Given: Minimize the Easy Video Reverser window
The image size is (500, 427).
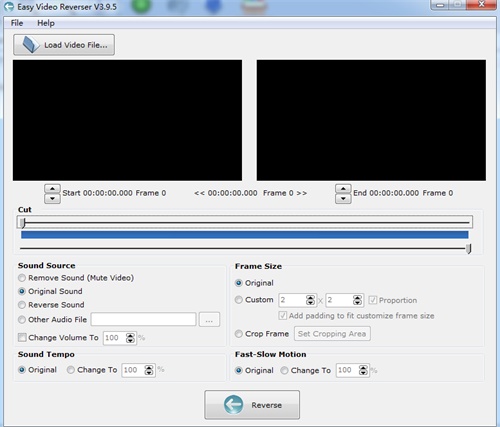Looking at the screenshot, I should [x=441, y=5].
